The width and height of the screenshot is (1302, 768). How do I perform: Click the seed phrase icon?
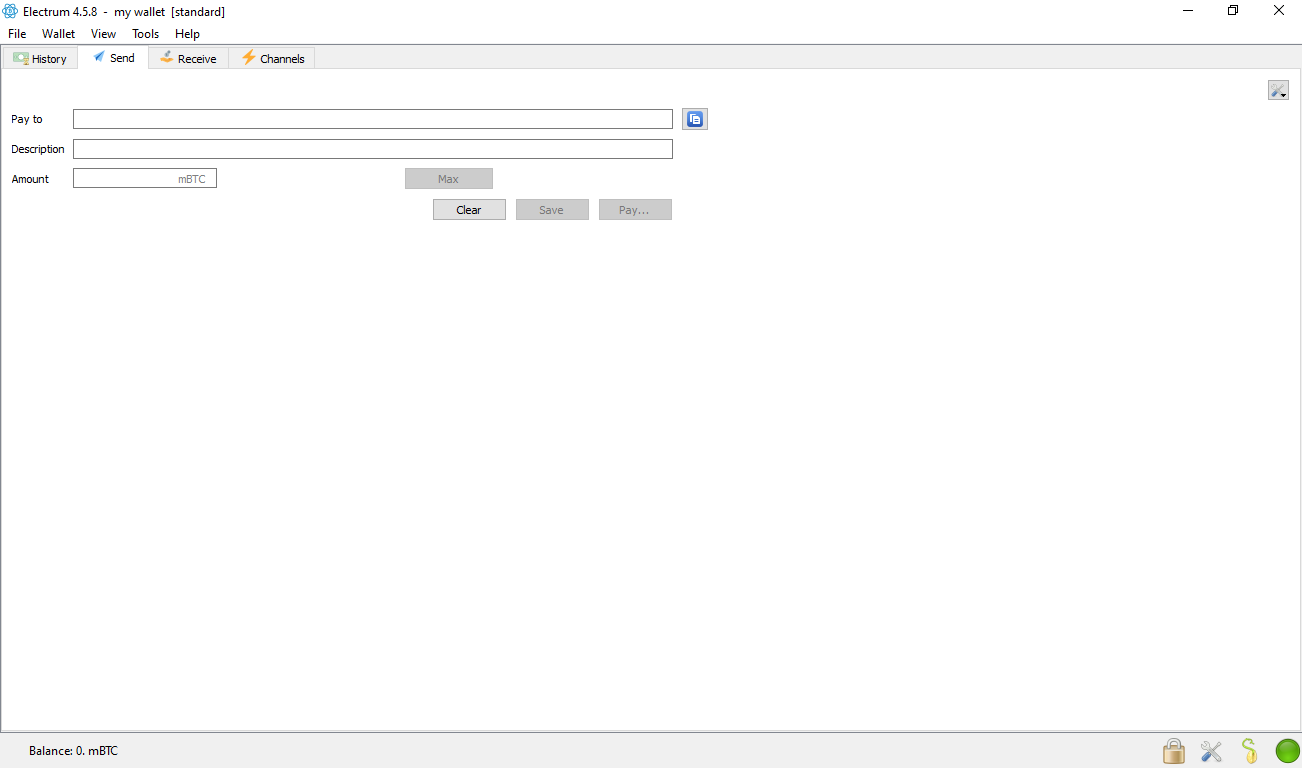[x=1249, y=750]
